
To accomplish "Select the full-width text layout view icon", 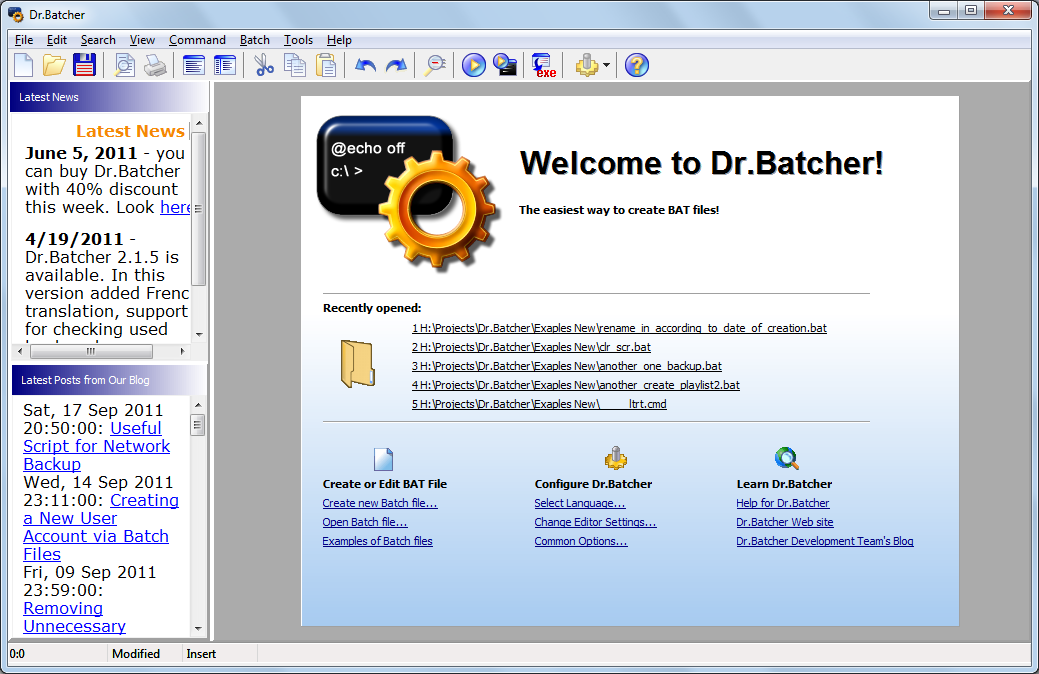I will click(193, 65).
